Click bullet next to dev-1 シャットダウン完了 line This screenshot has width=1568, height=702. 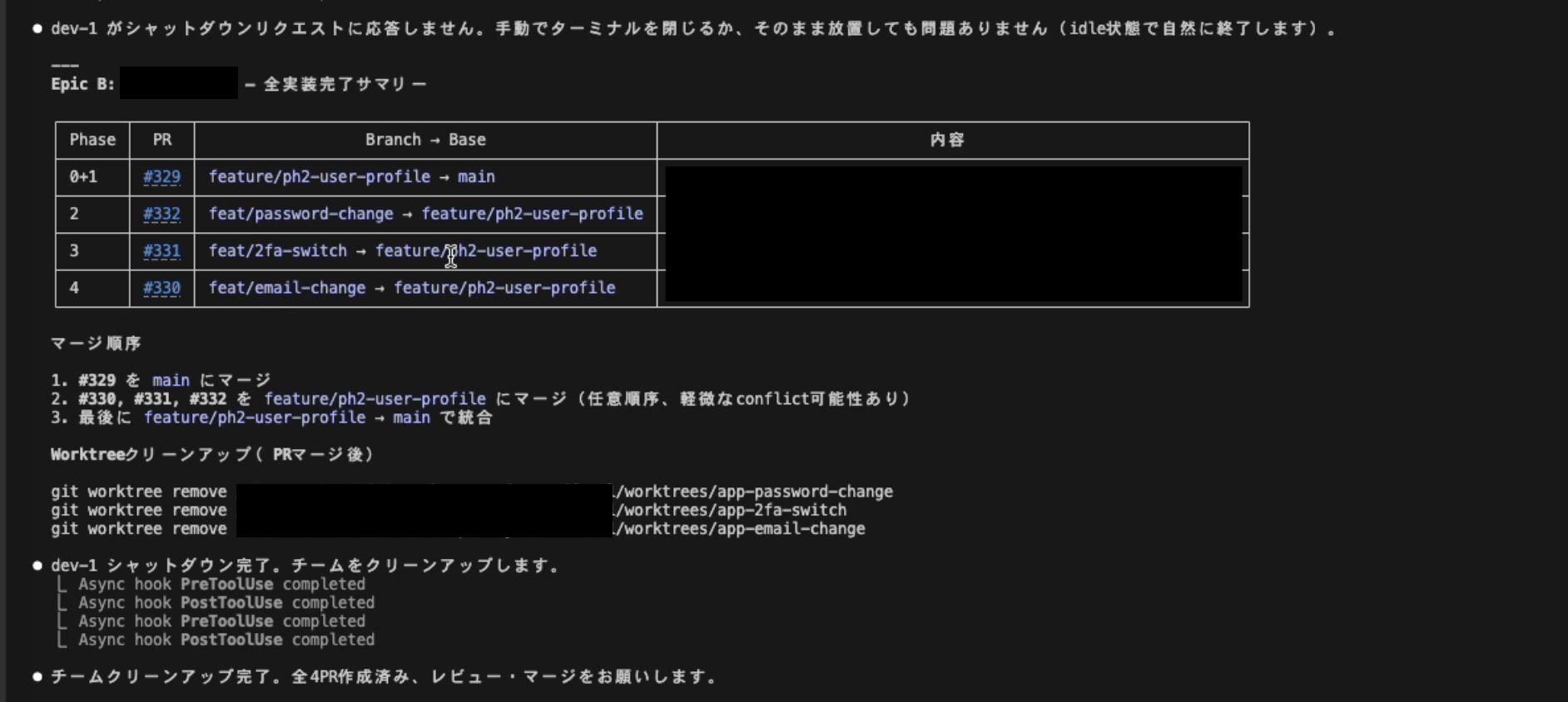click(37, 566)
